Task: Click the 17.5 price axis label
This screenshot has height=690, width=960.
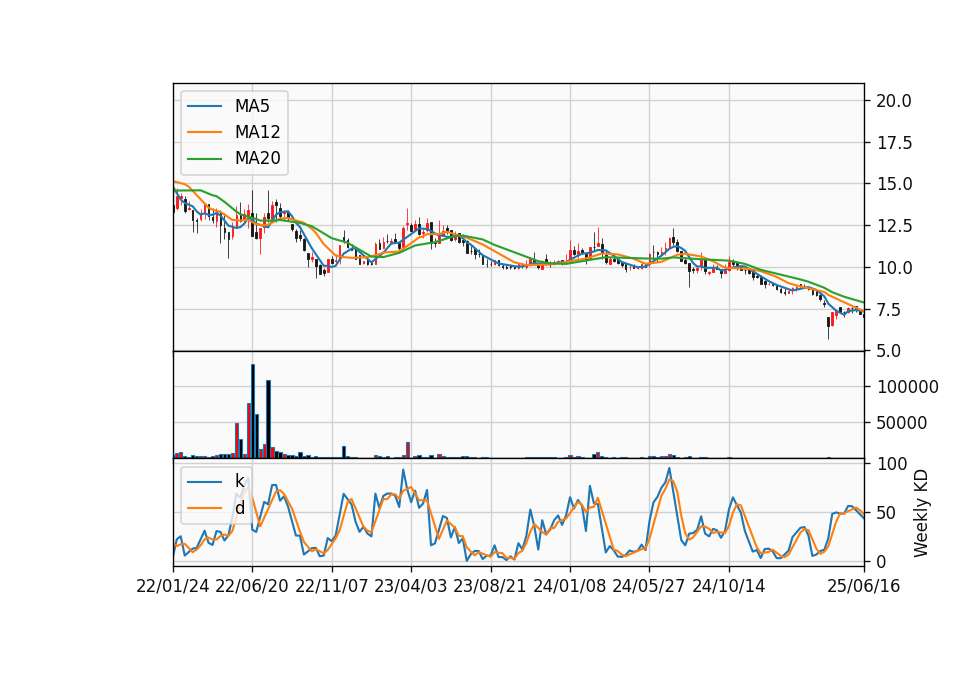Action: 894,143
